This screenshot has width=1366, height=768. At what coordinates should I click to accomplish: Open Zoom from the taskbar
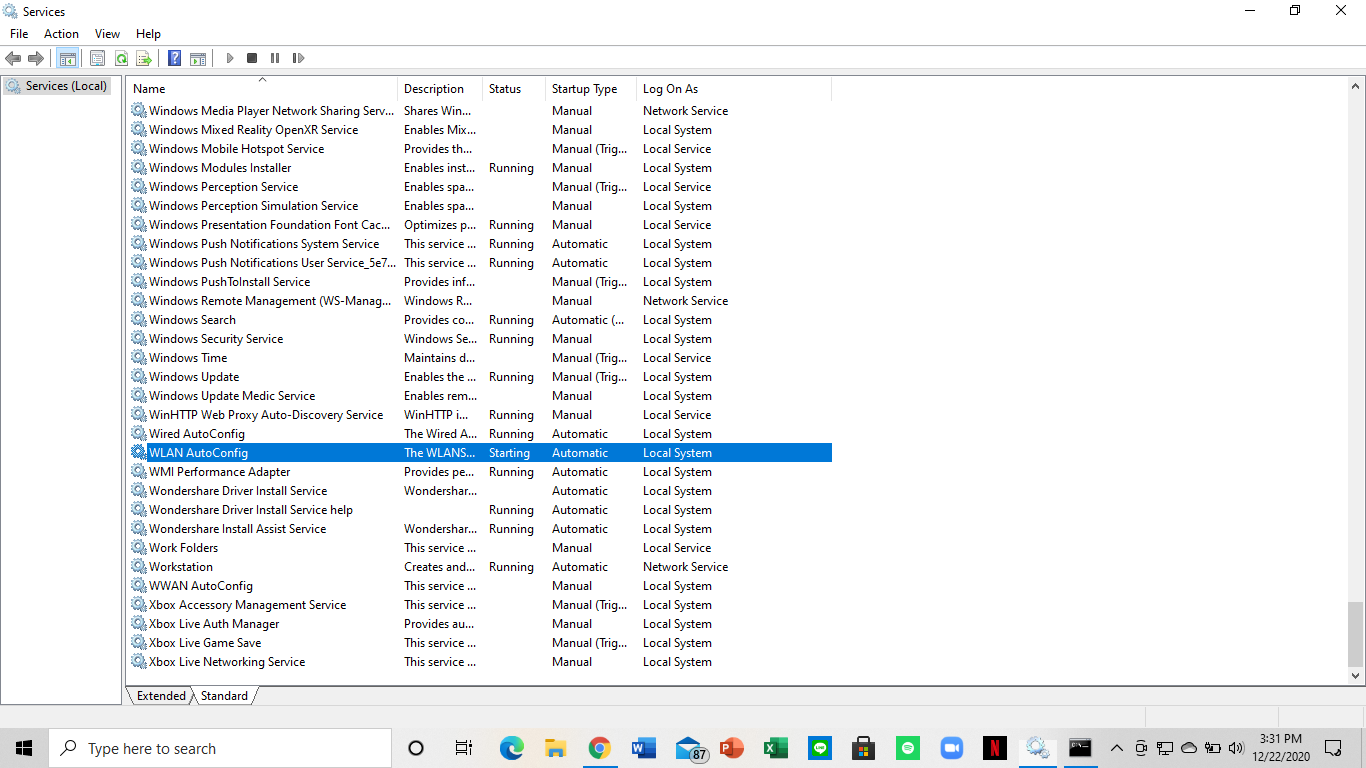point(950,748)
